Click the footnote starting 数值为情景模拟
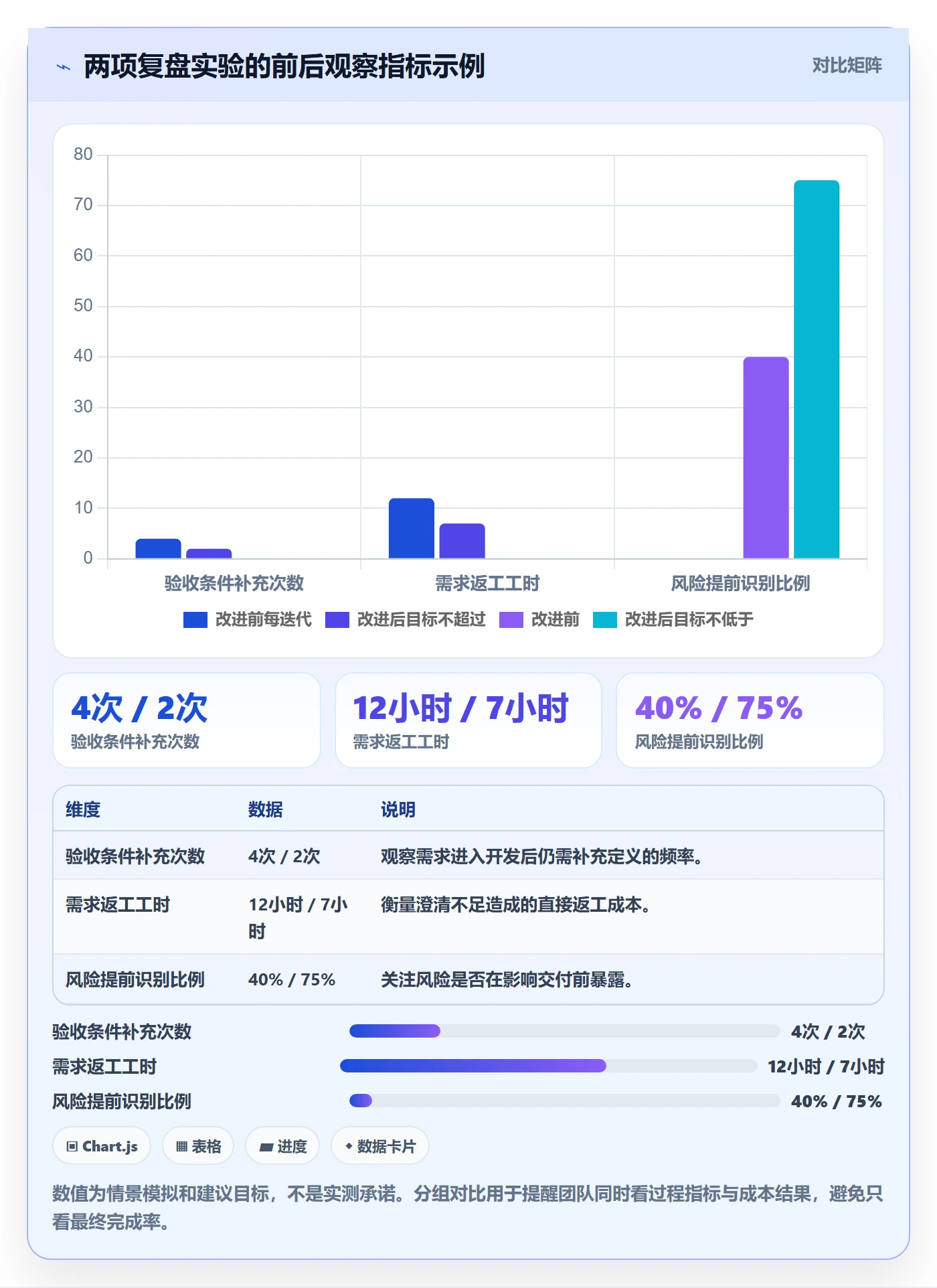 click(x=468, y=1208)
